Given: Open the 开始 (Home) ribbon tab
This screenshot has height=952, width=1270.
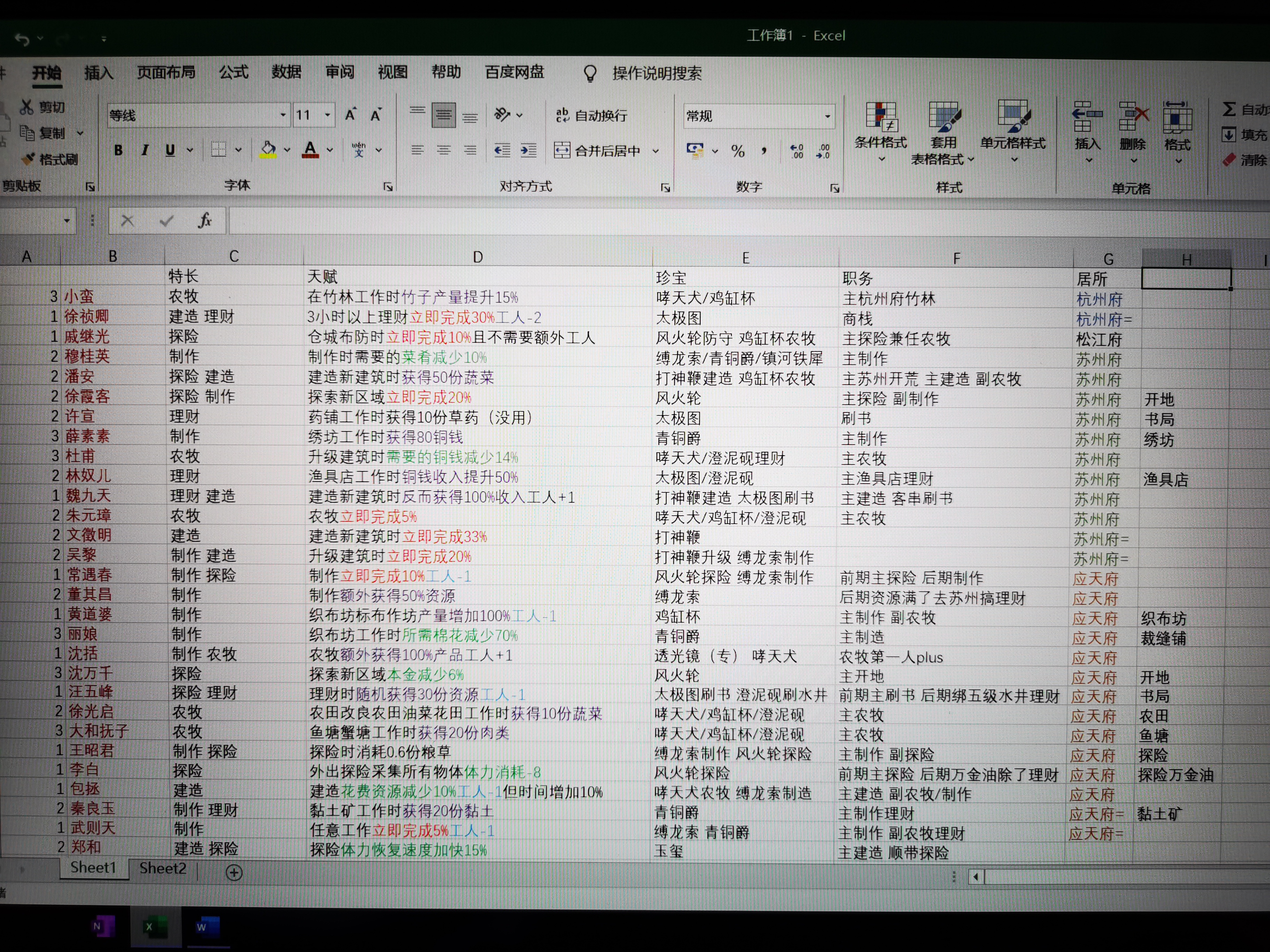Looking at the screenshot, I should 47,73.
